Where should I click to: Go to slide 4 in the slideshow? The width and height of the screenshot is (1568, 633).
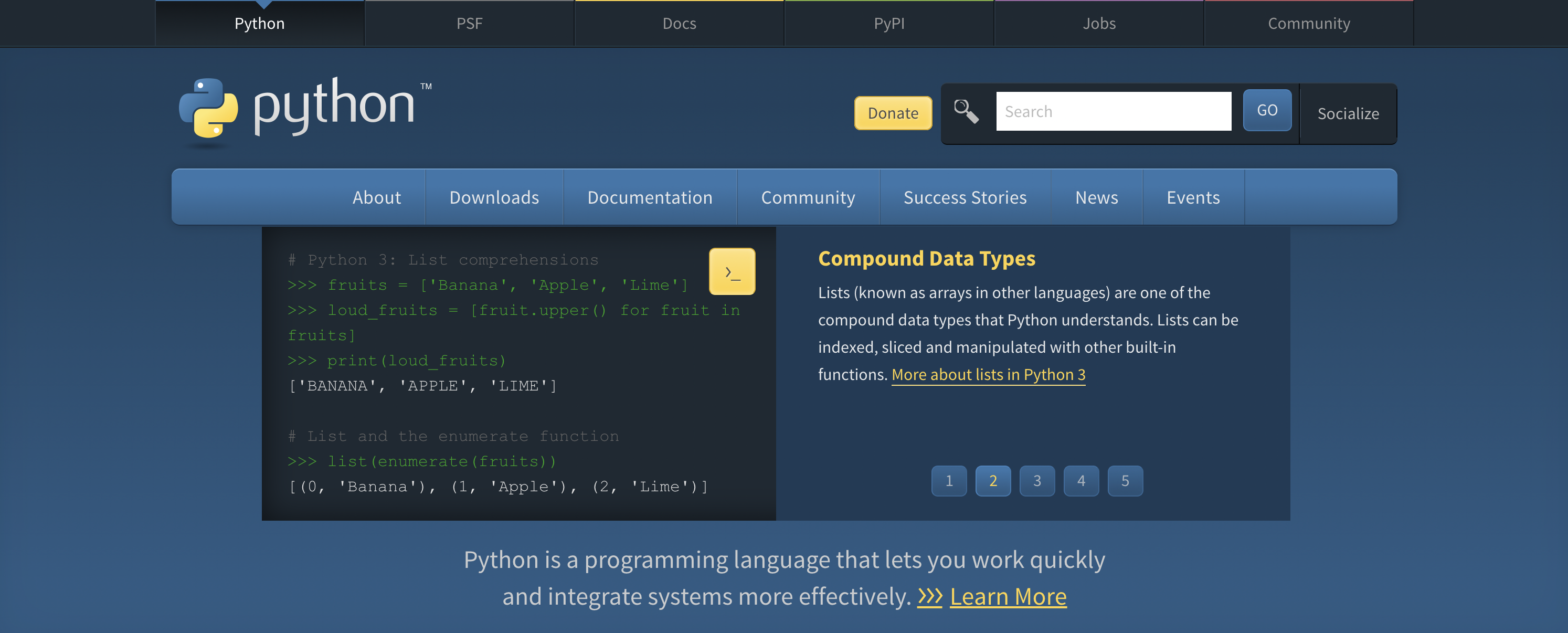1081,481
